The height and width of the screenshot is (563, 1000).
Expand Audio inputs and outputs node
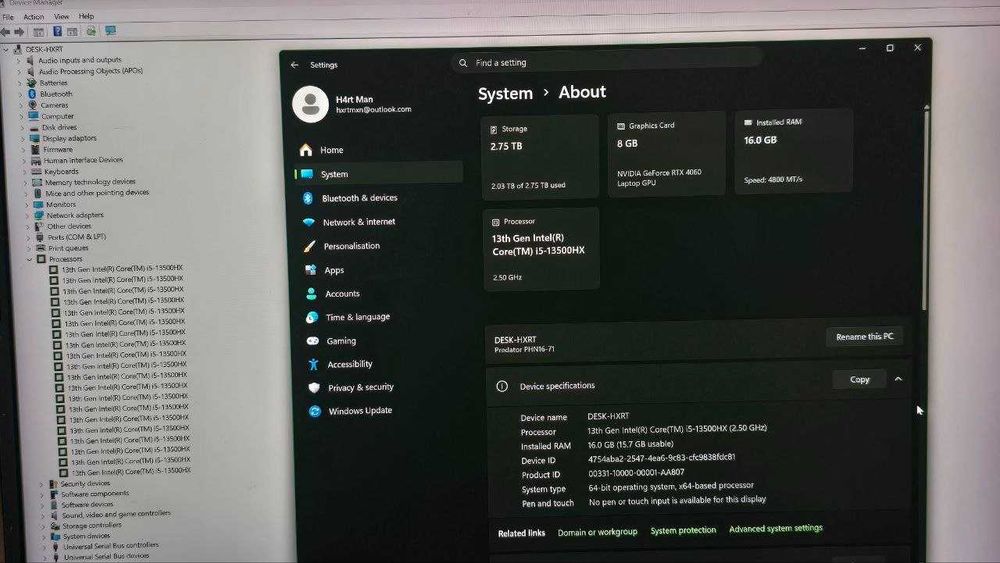(x=19, y=61)
